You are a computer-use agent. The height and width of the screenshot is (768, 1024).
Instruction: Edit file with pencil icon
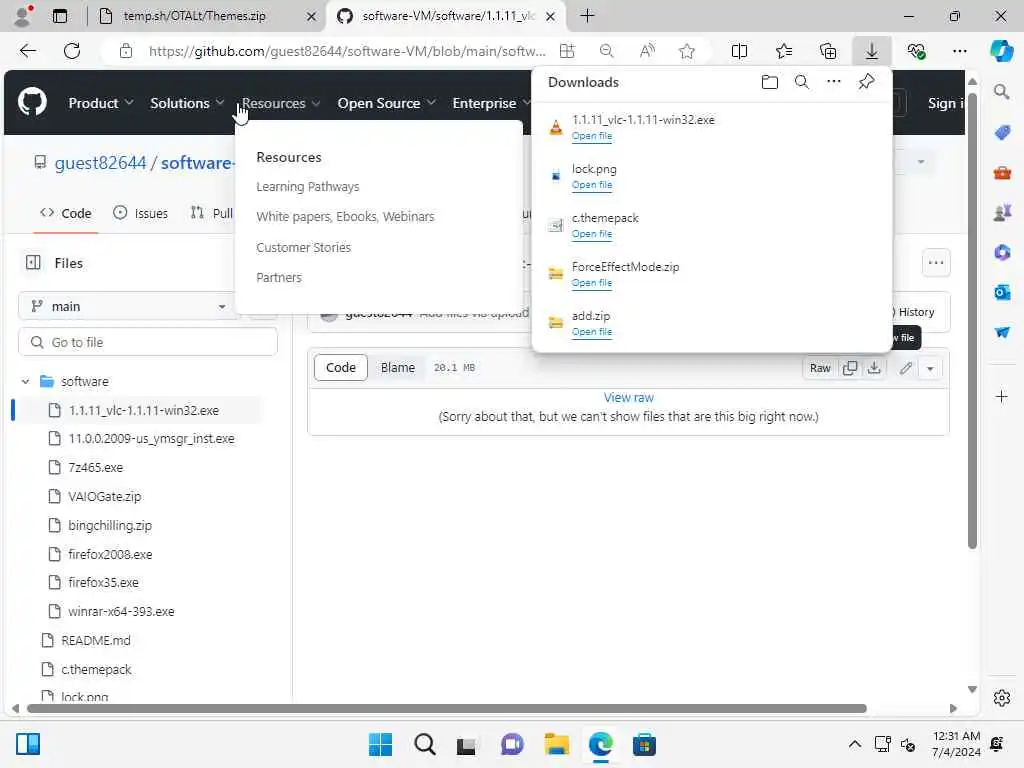pyautogui.click(x=905, y=368)
